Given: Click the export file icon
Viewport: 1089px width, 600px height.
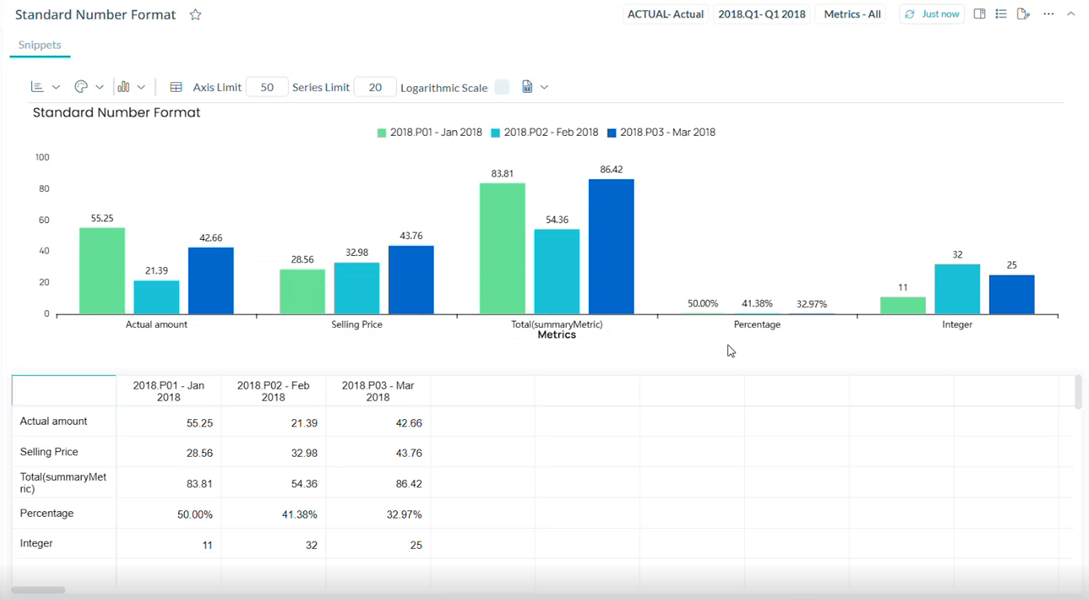Looking at the screenshot, I should pos(527,87).
